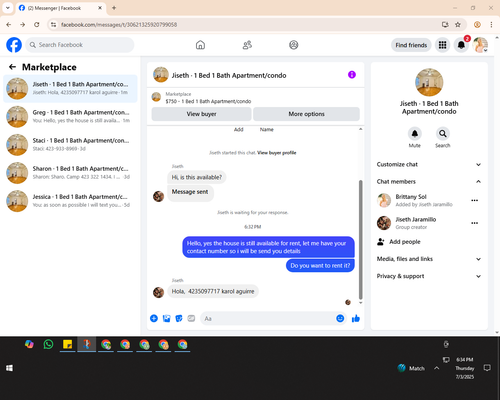Click the large apartment thumbnail in right panel

pyautogui.click(x=429, y=82)
